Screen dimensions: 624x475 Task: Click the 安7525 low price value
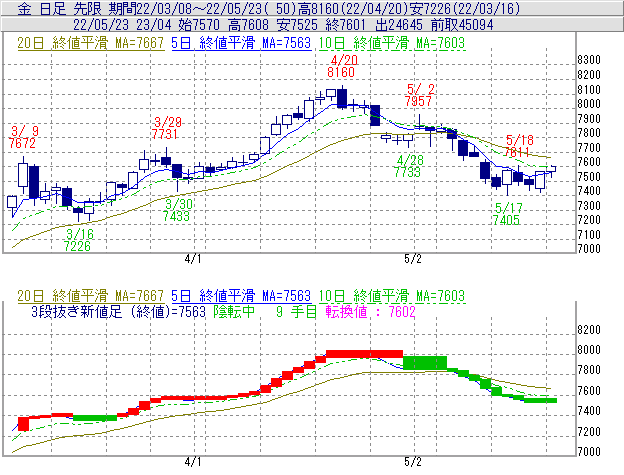point(298,25)
